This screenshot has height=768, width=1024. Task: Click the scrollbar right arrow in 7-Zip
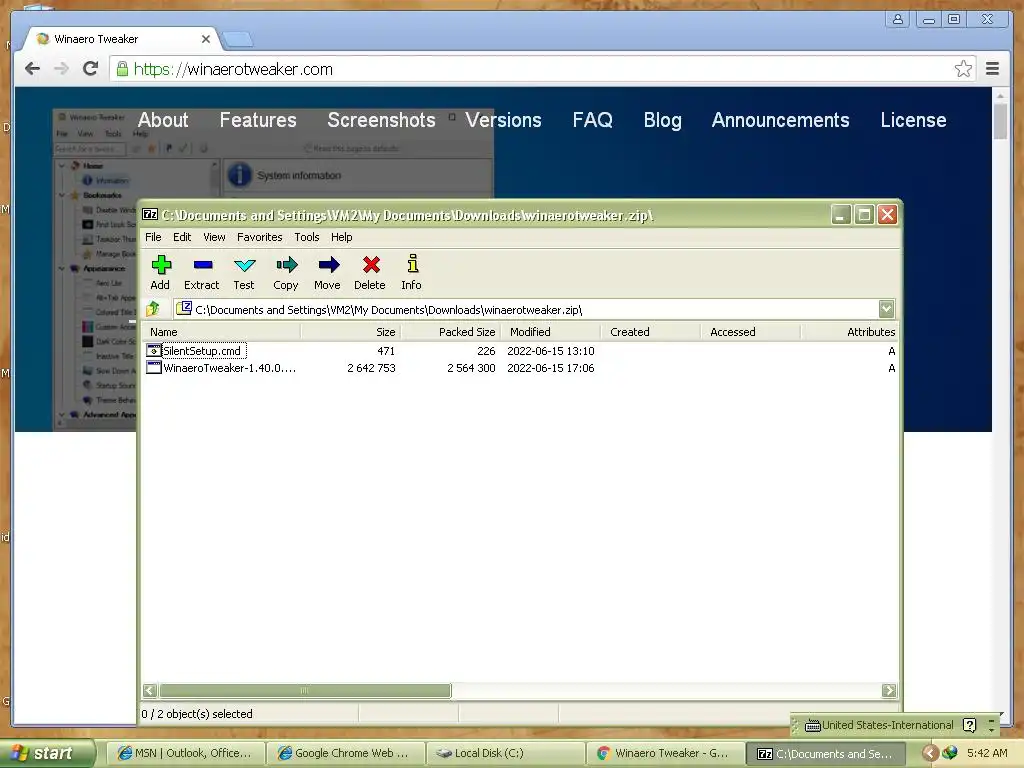889,690
